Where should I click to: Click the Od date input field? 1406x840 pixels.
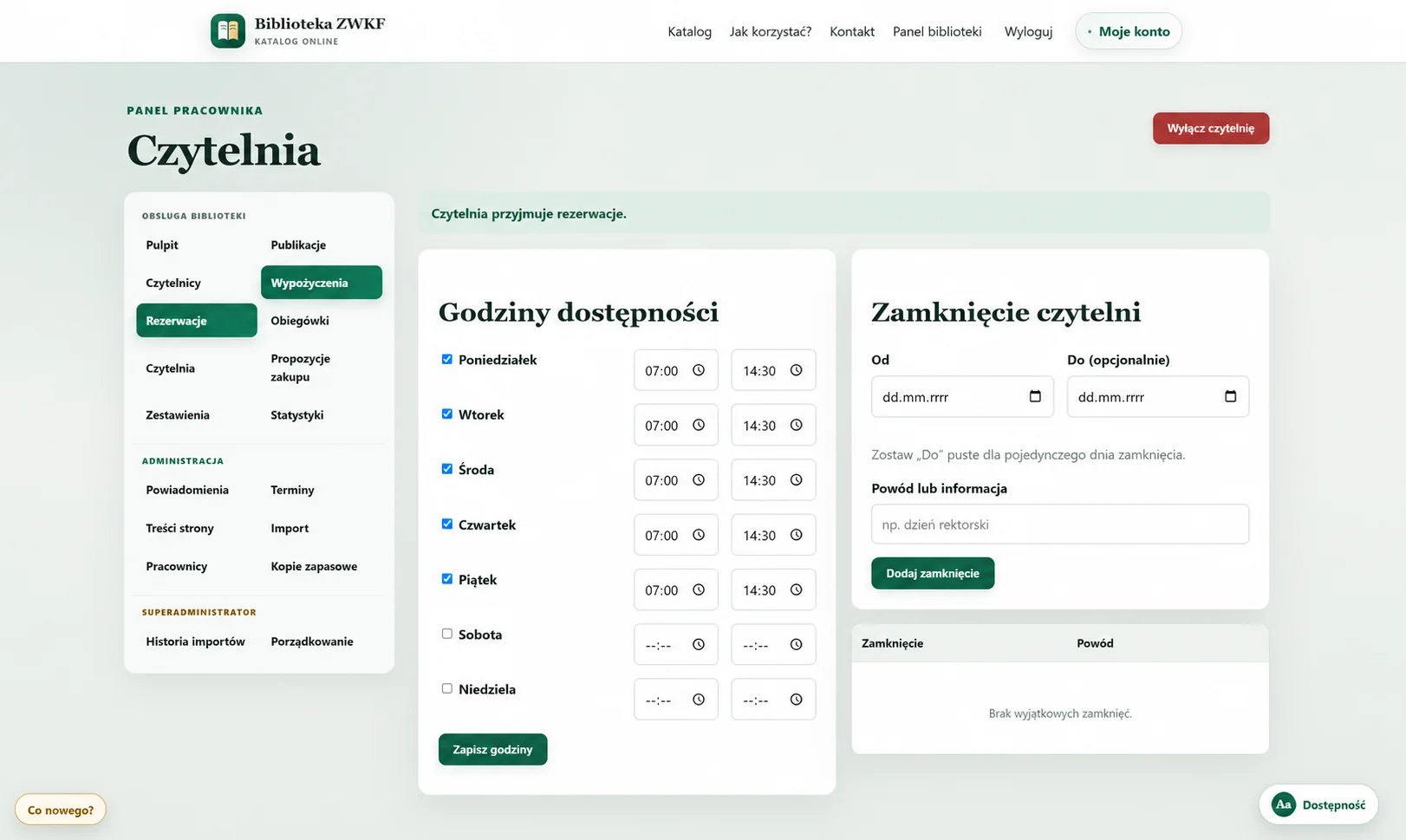click(x=962, y=396)
